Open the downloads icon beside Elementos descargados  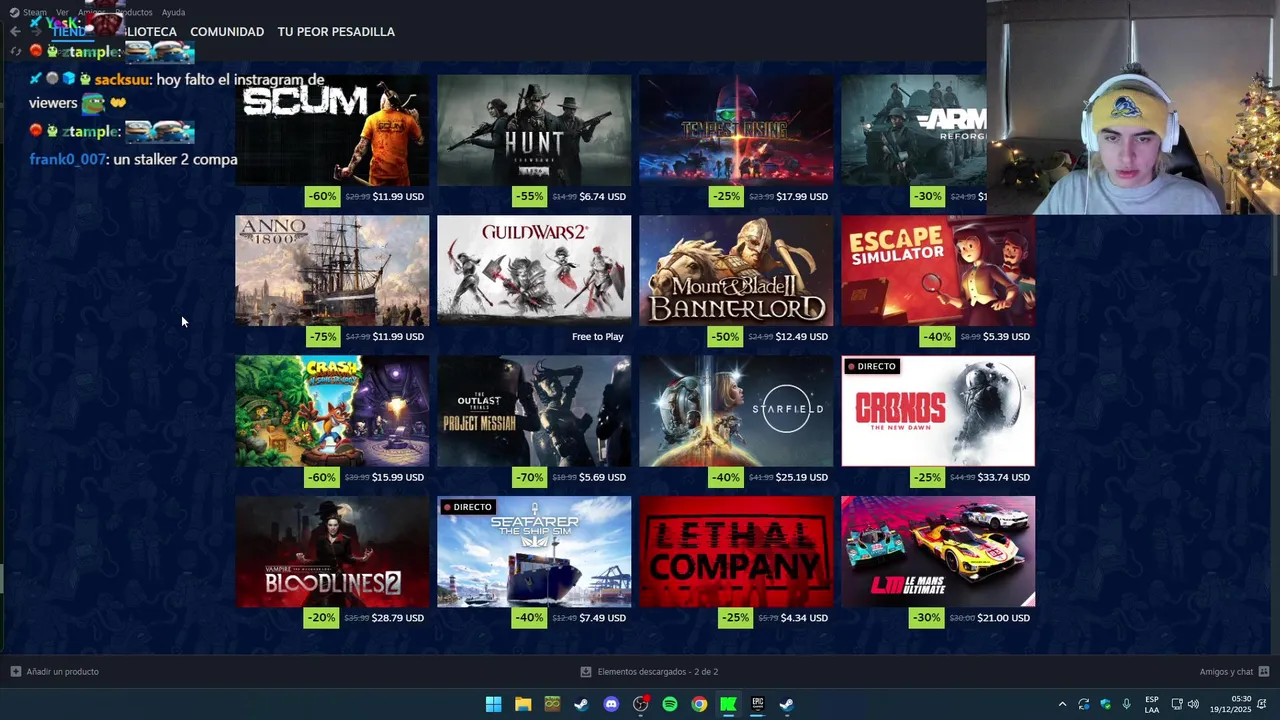[586, 672]
